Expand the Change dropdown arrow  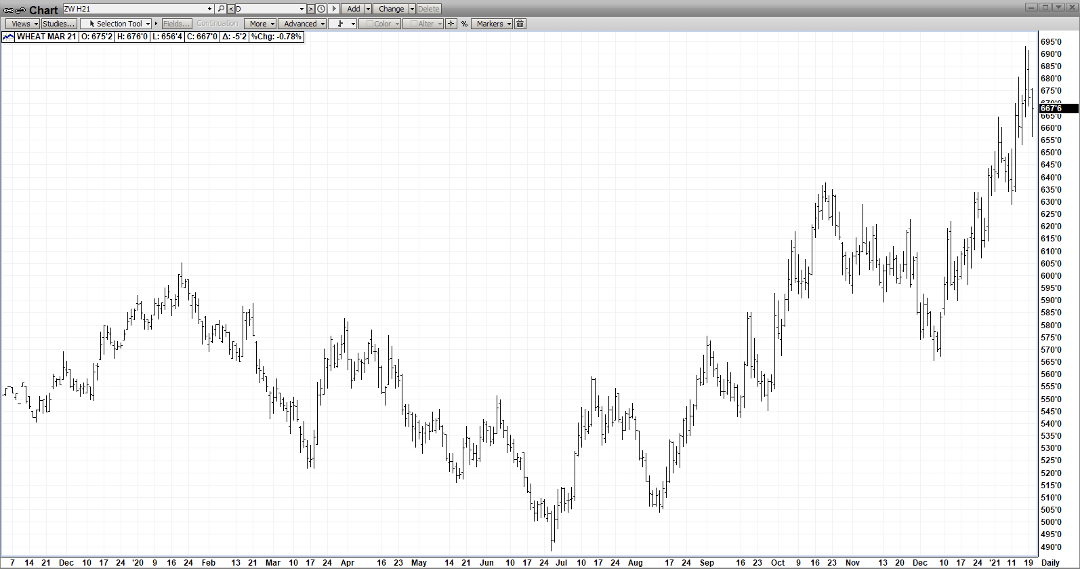[412, 9]
